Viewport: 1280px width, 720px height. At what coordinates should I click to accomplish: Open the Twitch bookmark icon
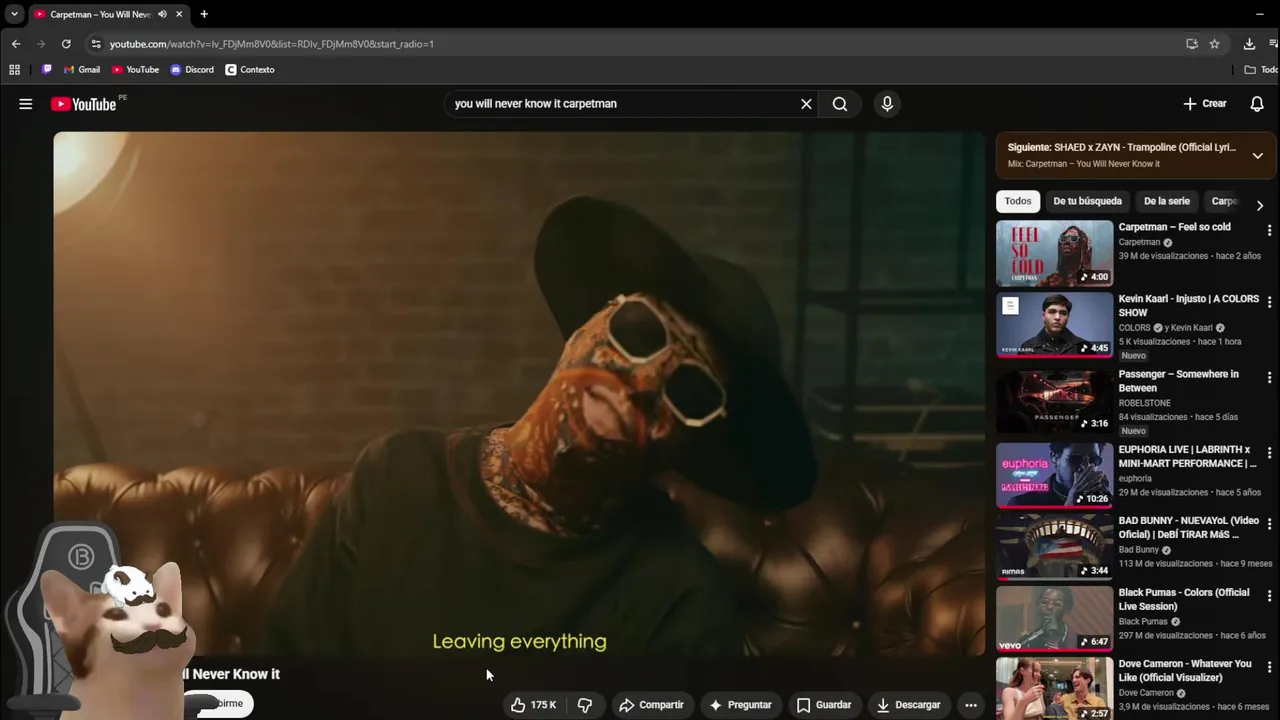[47, 70]
